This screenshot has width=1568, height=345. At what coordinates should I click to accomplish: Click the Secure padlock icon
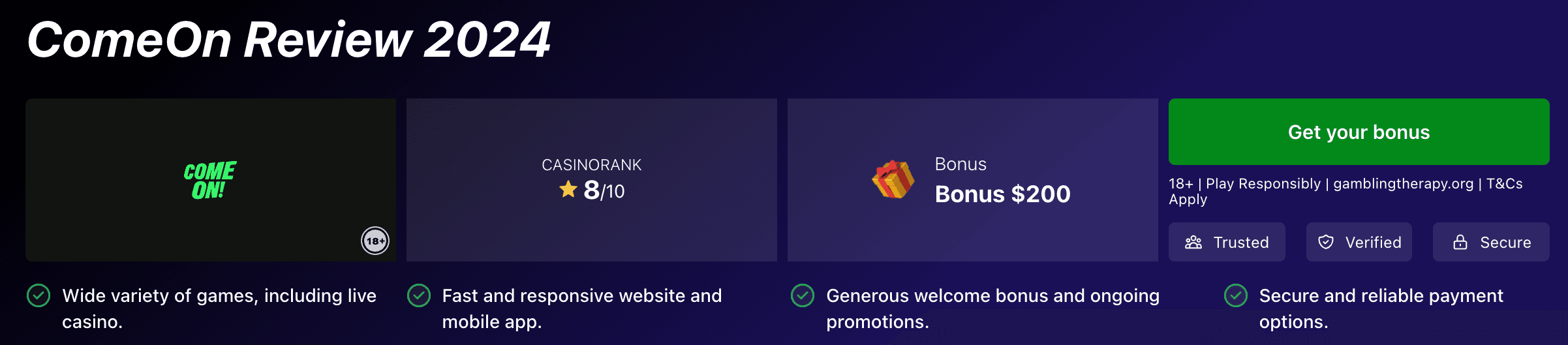pyautogui.click(x=1460, y=243)
